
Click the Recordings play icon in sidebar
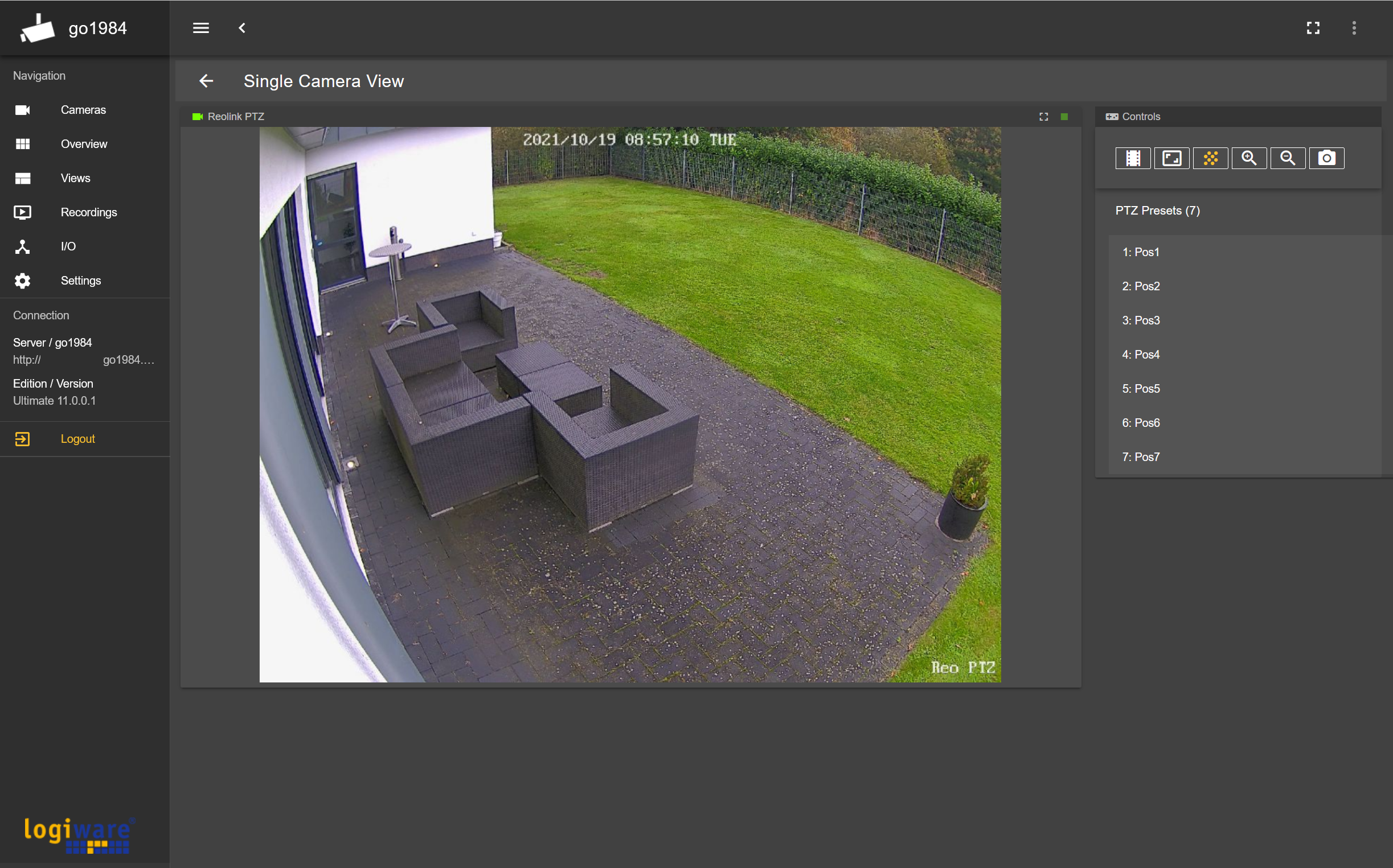coord(22,212)
